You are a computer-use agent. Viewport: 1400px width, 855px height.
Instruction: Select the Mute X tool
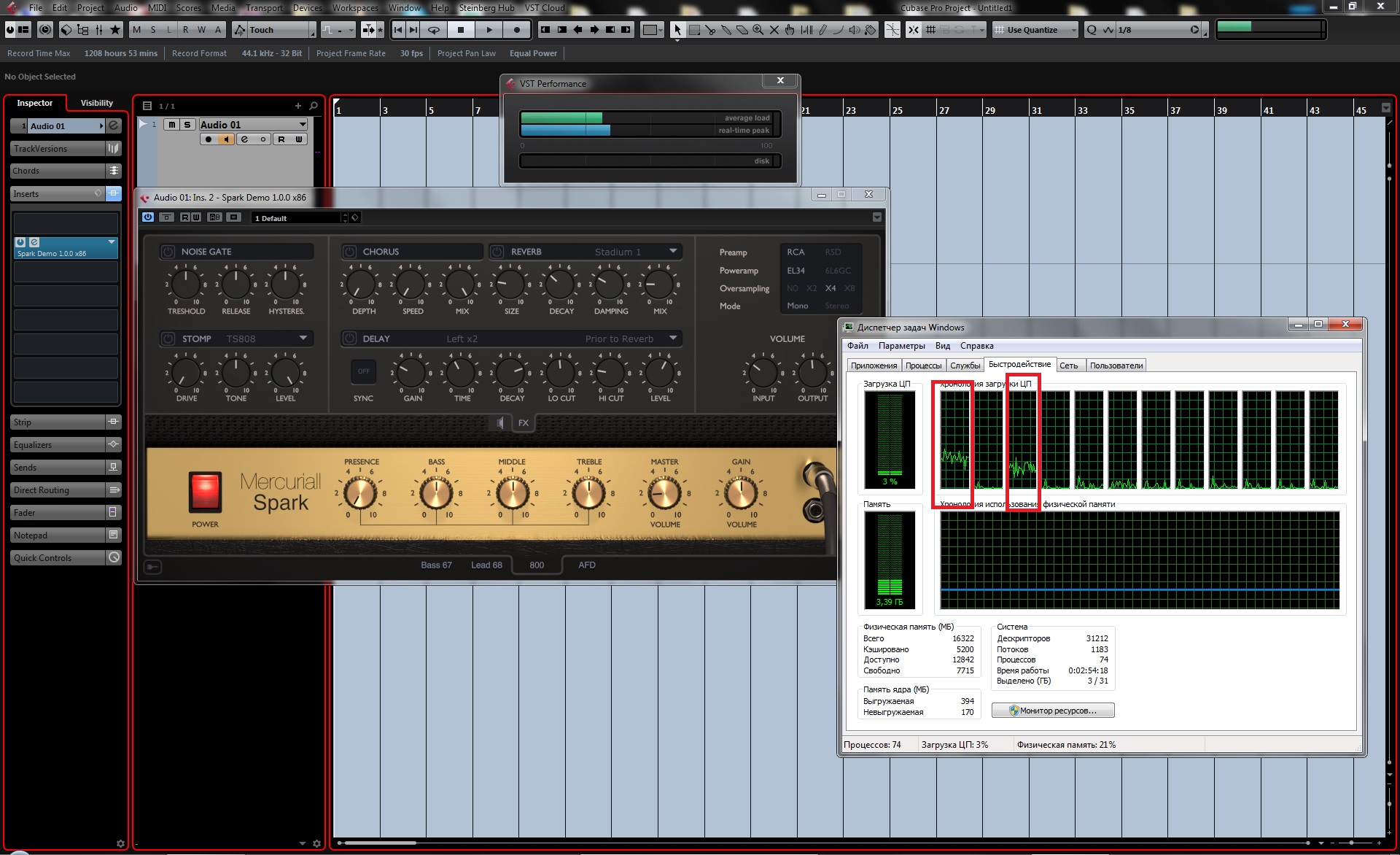pyautogui.click(x=774, y=30)
